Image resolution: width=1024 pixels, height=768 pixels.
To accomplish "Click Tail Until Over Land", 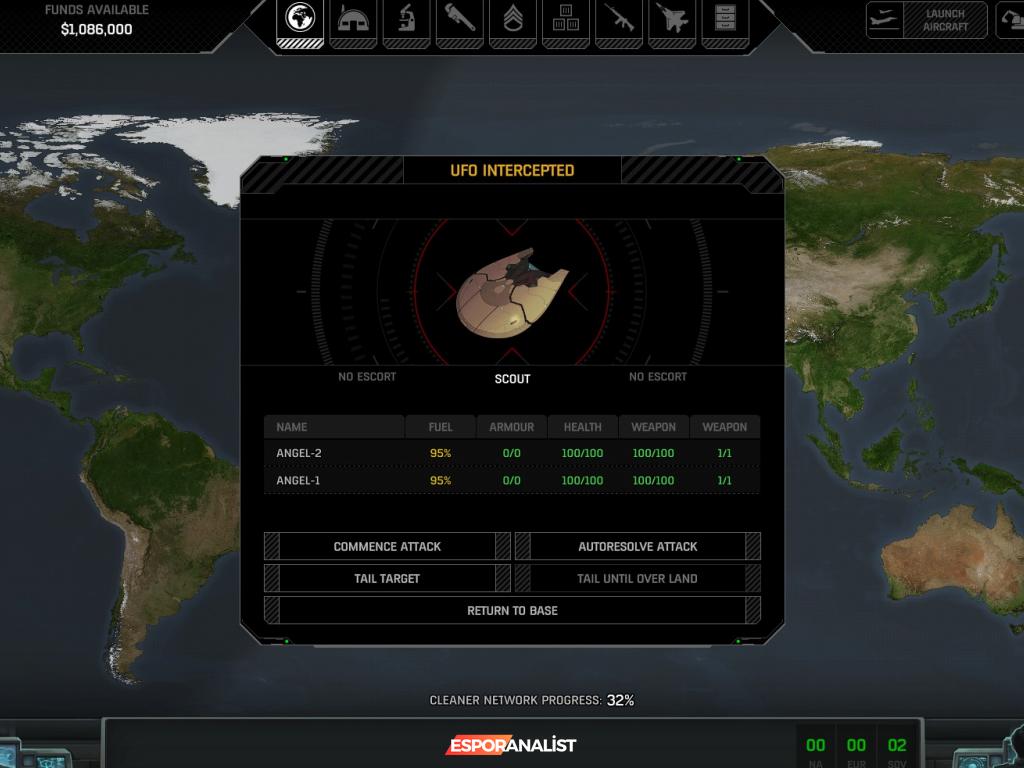I will (x=637, y=579).
